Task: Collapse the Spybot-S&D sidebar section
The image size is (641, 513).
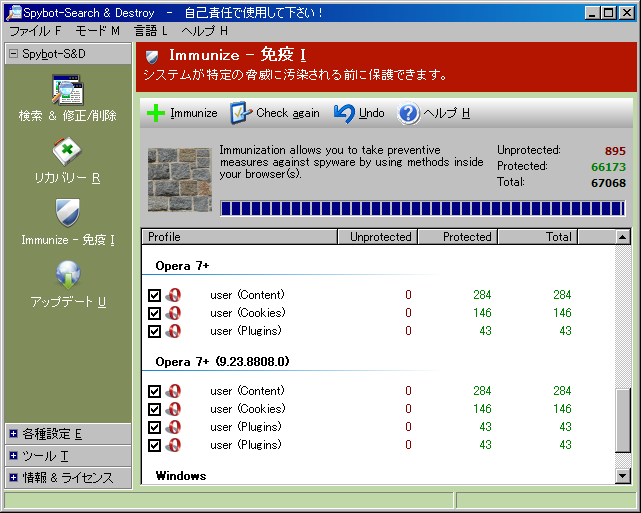Action: 13,54
